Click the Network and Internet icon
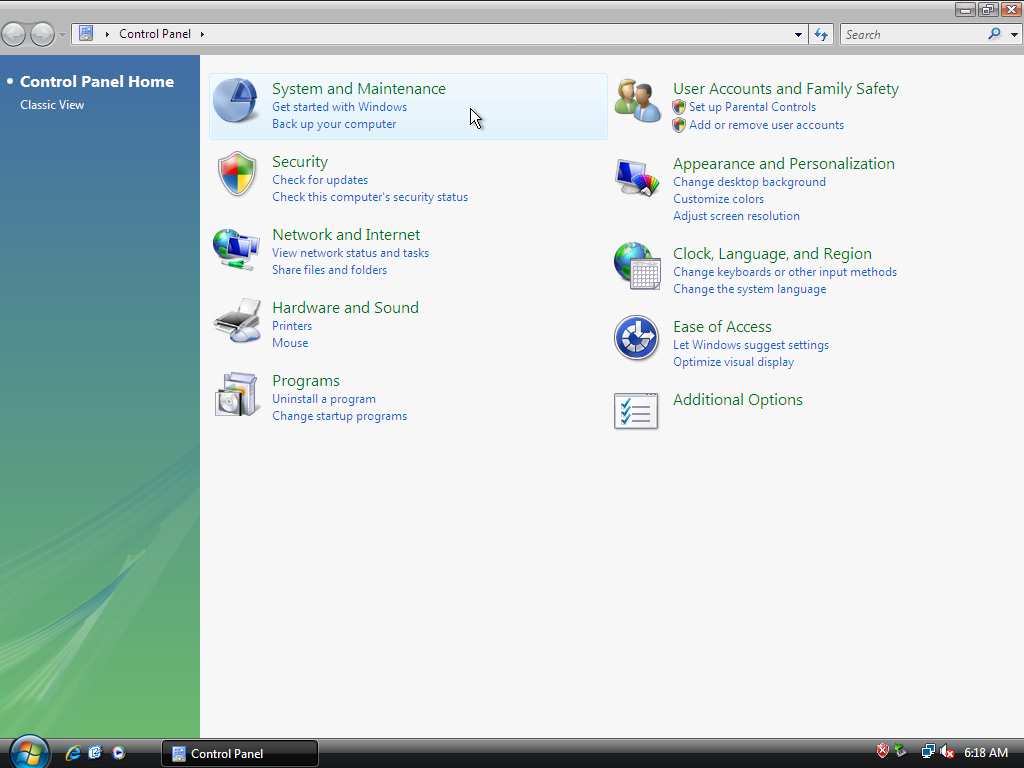The image size is (1024, 768). pos(237,248)
